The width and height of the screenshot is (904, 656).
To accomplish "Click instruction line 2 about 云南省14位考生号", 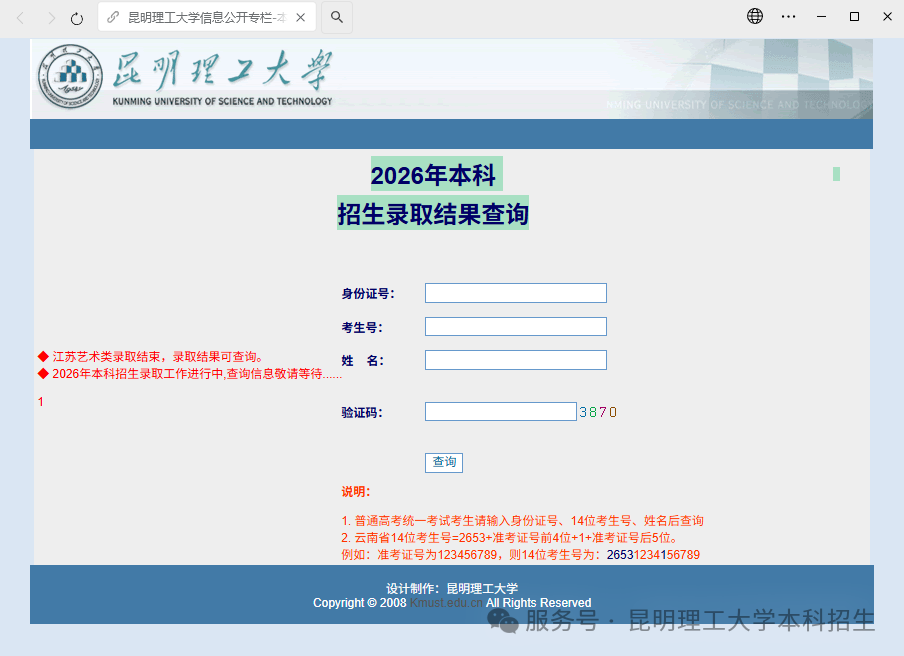I will pos(511,538).
